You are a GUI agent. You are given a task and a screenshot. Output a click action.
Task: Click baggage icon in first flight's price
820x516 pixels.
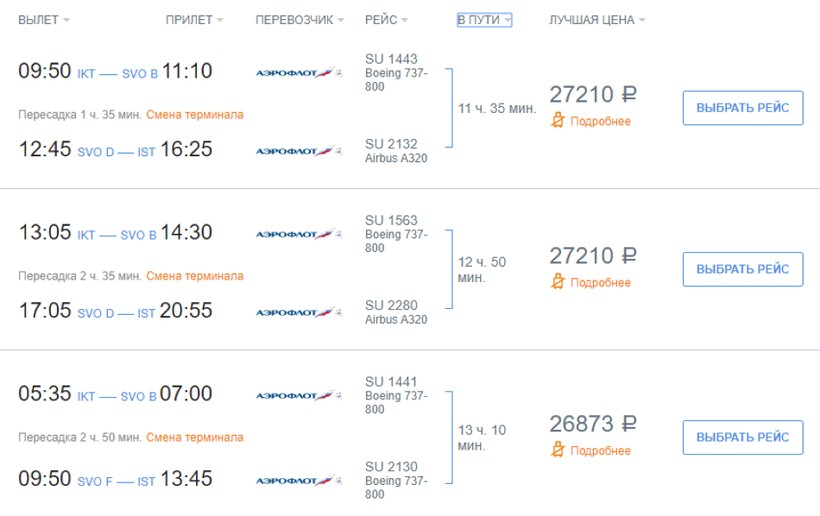pyautogui.click(x=559, y=121)
